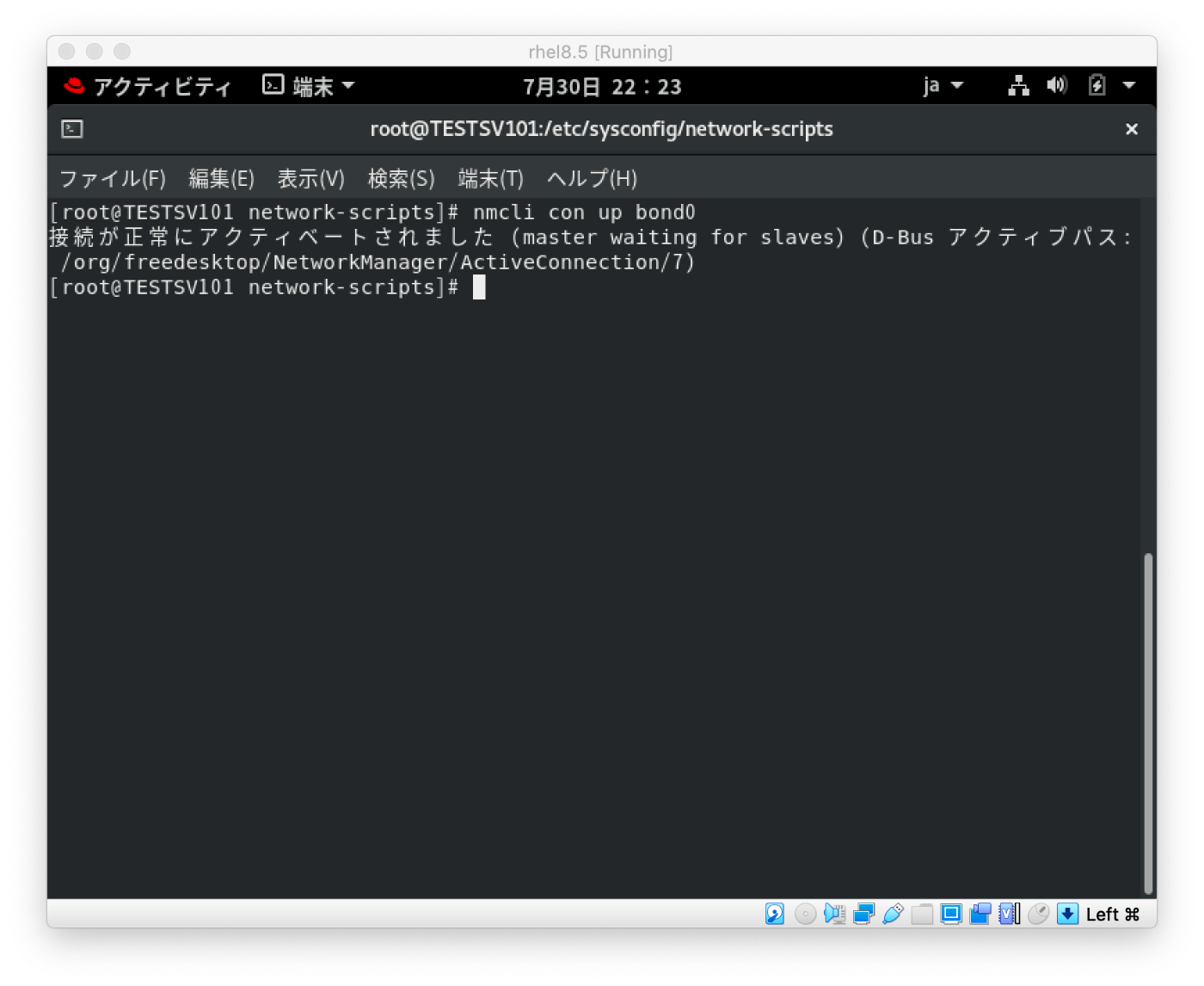Screen dimensions: 1204x986
Task: Click the VirtualBox network adapters status icon
Action: click(863, 914)
